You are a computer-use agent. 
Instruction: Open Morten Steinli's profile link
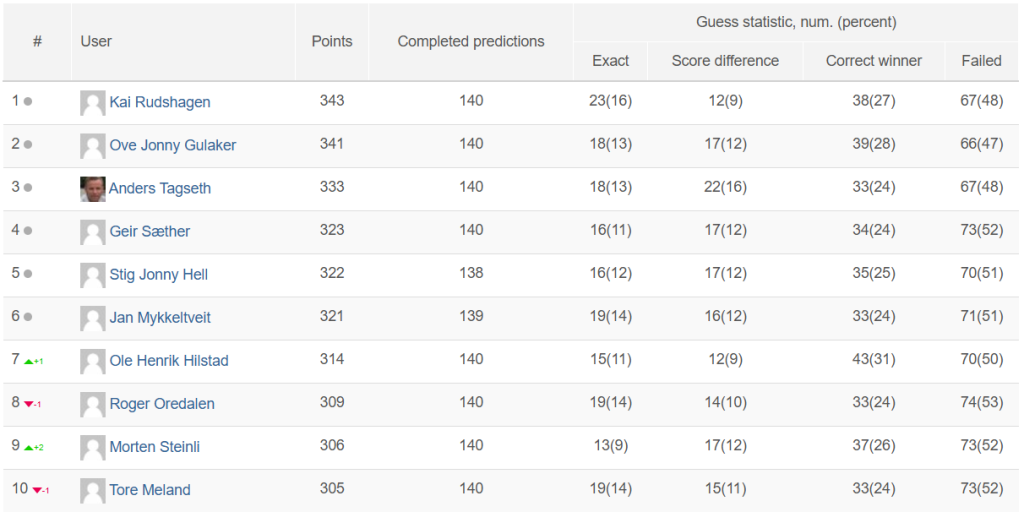(155, 447)
